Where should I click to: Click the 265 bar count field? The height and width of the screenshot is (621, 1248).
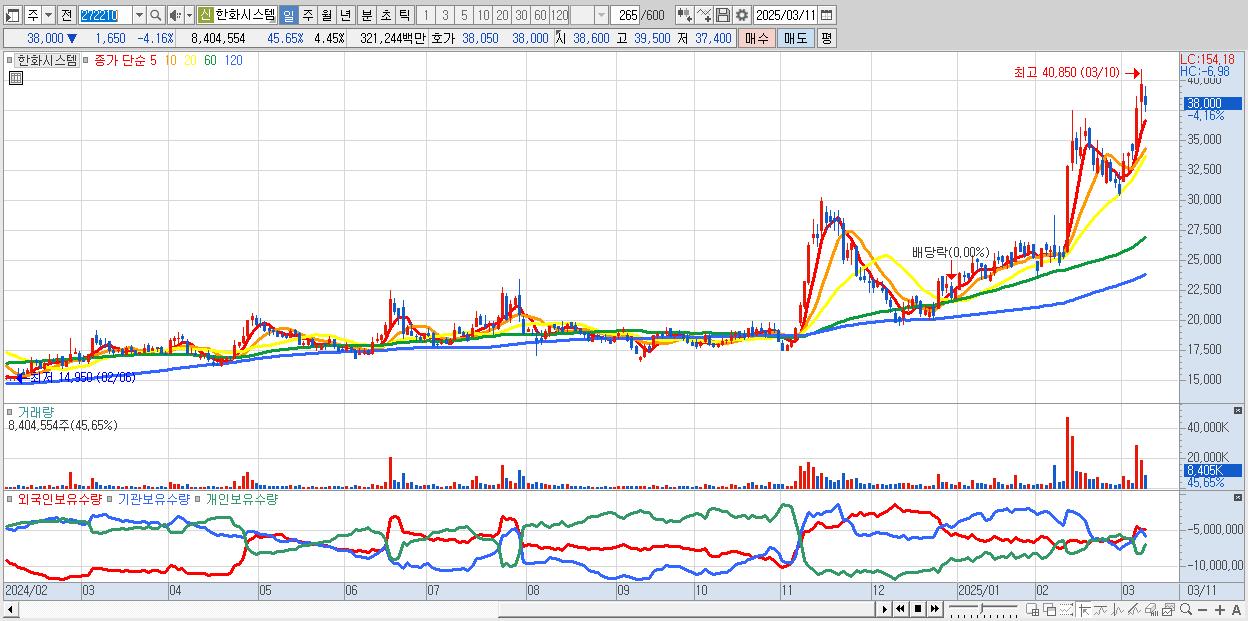click(x=626, y=15)
